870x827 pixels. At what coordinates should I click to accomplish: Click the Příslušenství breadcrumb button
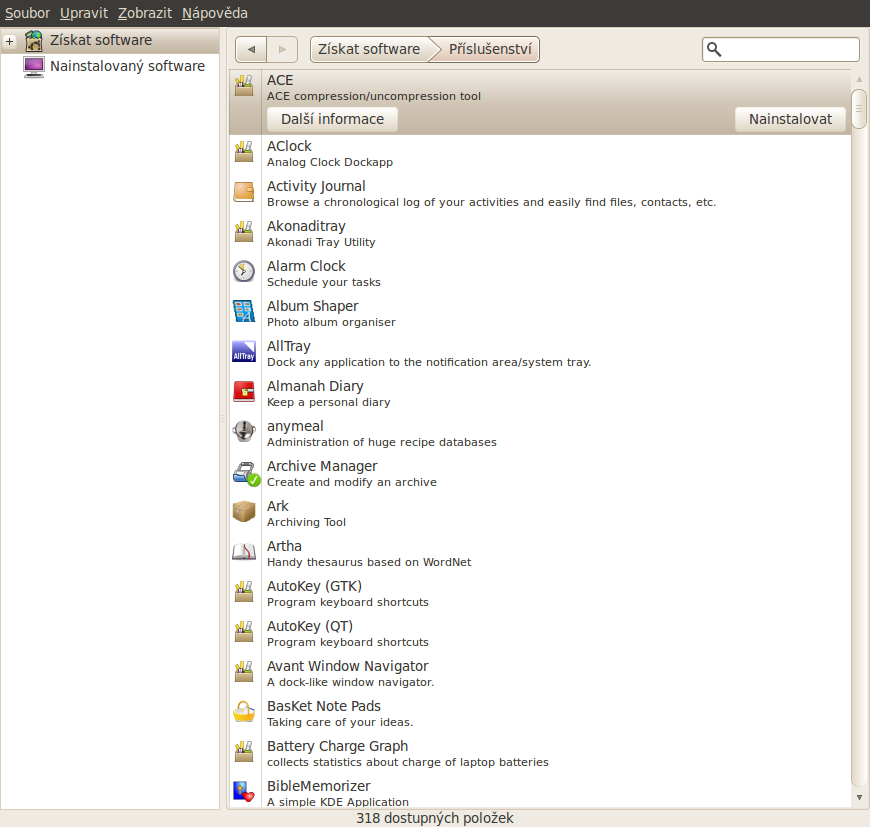pos(490,49)
